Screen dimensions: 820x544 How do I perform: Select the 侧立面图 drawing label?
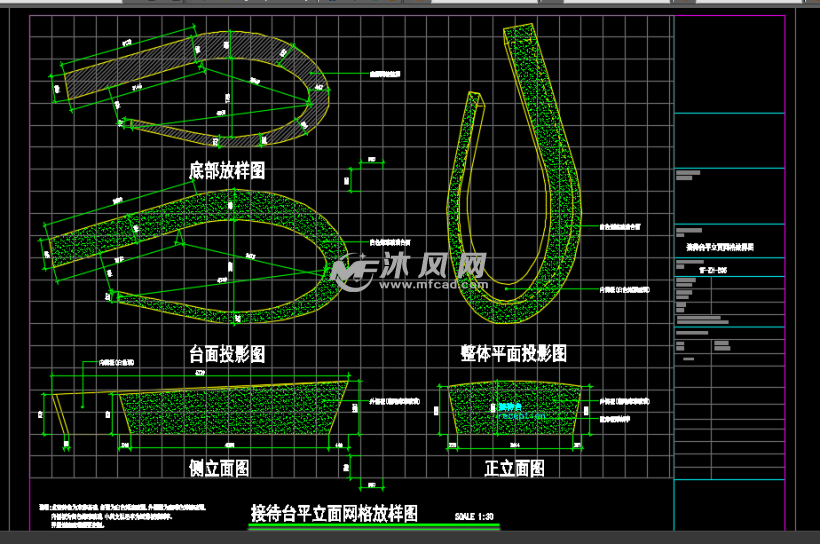219,468
